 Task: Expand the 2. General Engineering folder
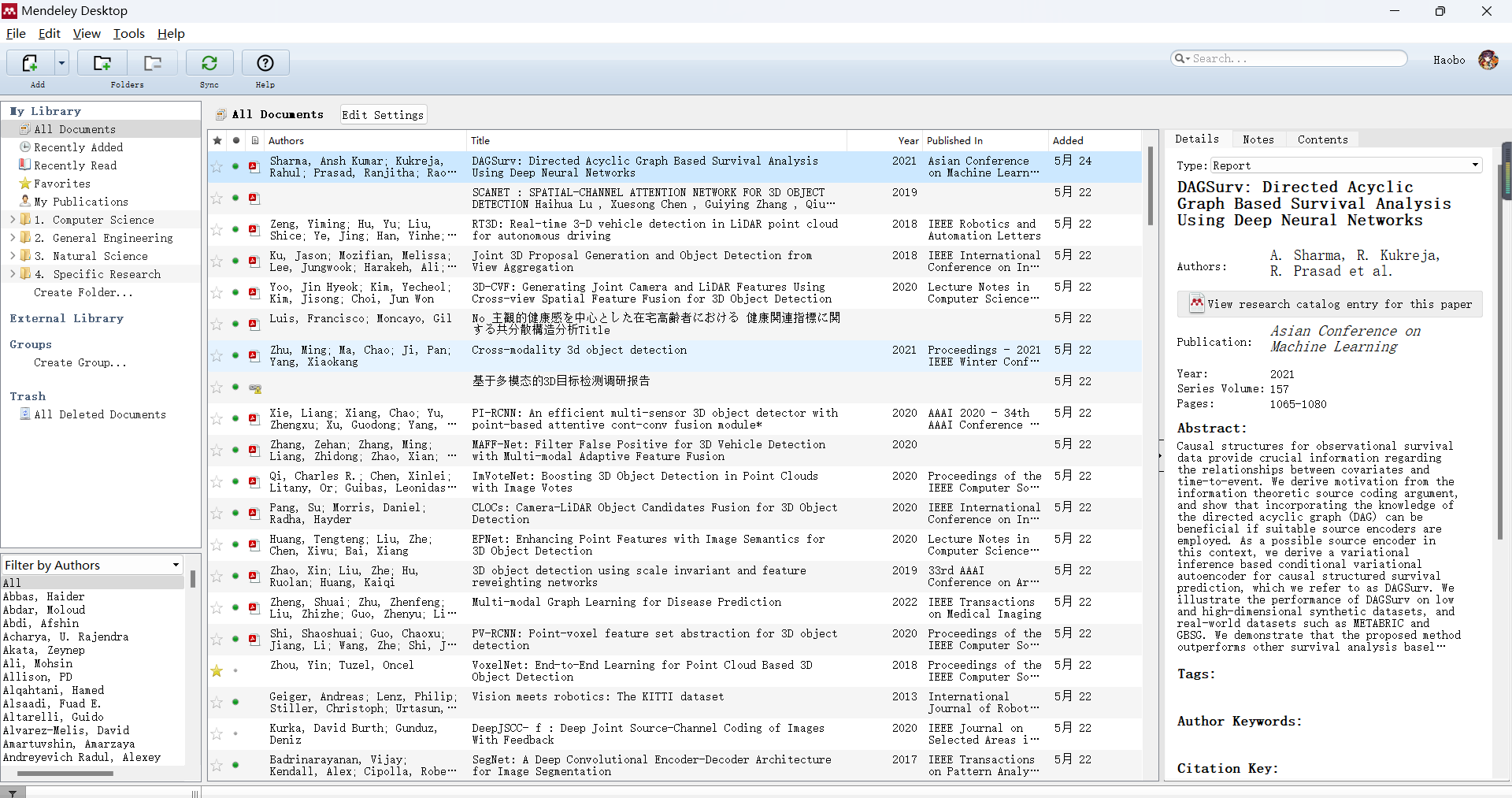13,238
